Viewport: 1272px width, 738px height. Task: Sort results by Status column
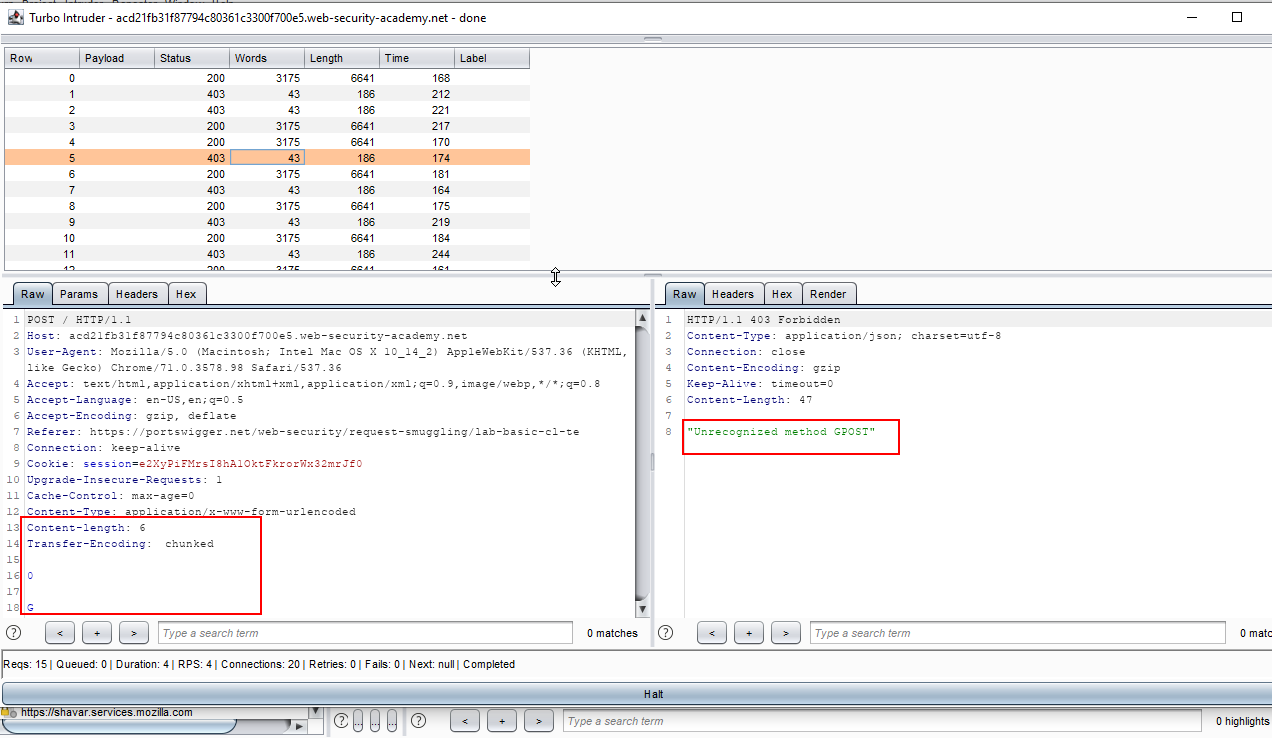point(192,58)
